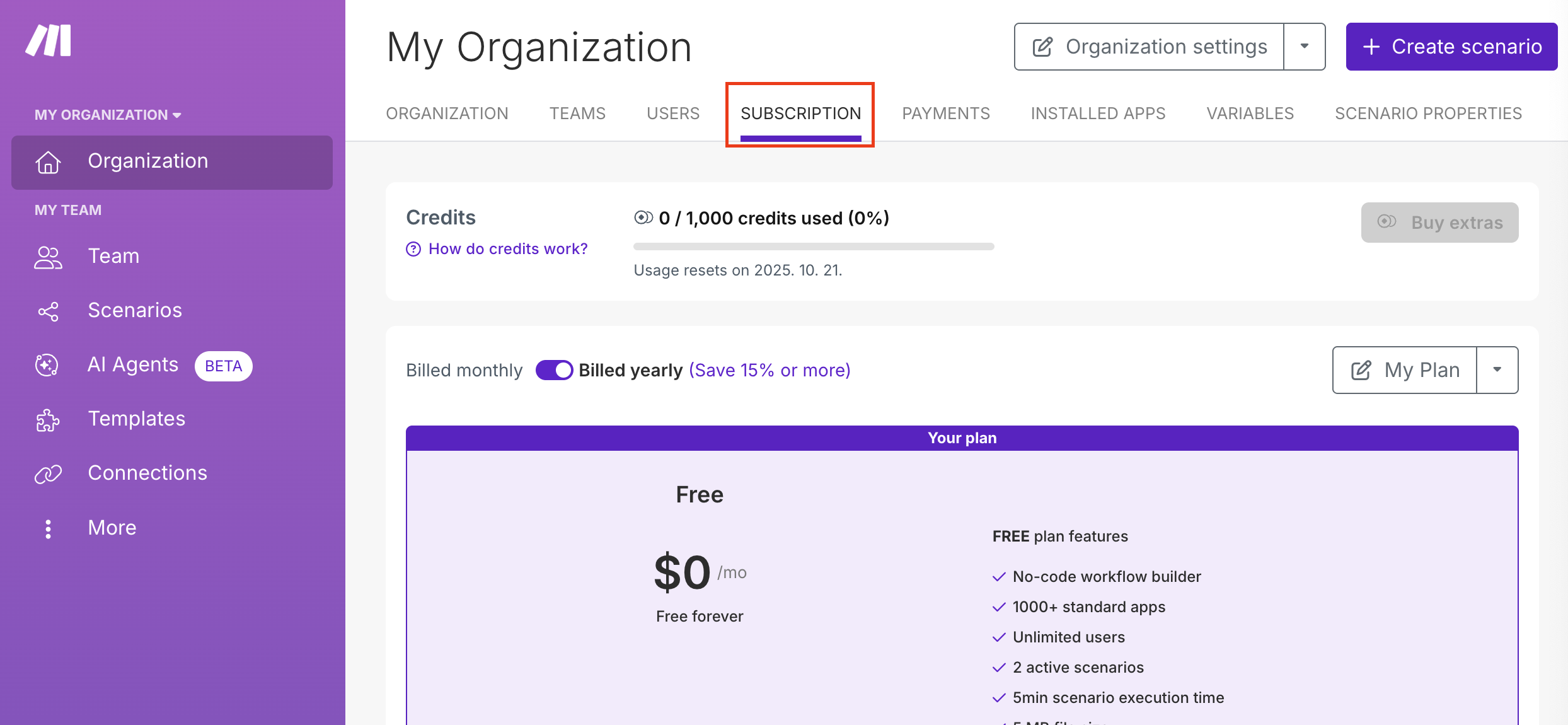Viewport: 1568px width, 725px height.
Task: Click the AI Agents sparkle icon
Action: (x=47, y=365)
